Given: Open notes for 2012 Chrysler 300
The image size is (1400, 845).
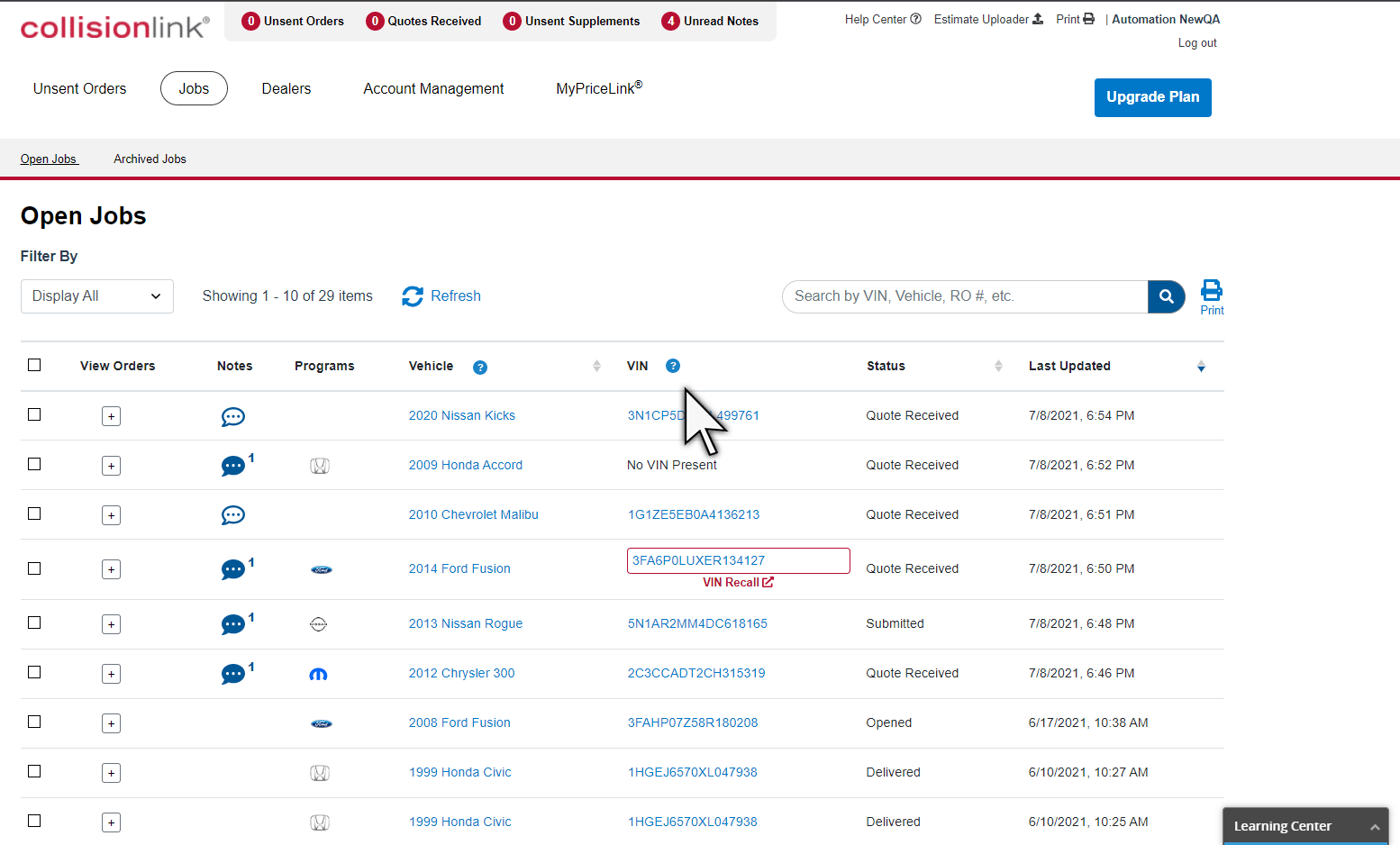Looking at the screenshot, I should tap(233, 674).
